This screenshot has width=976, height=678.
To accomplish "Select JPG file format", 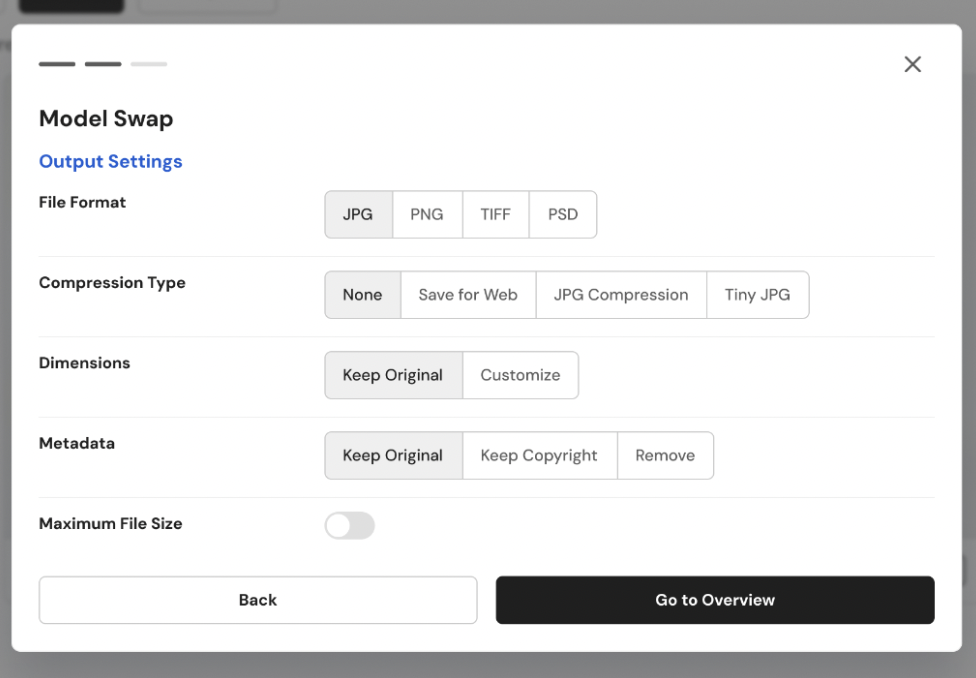I will coord(359,214).
